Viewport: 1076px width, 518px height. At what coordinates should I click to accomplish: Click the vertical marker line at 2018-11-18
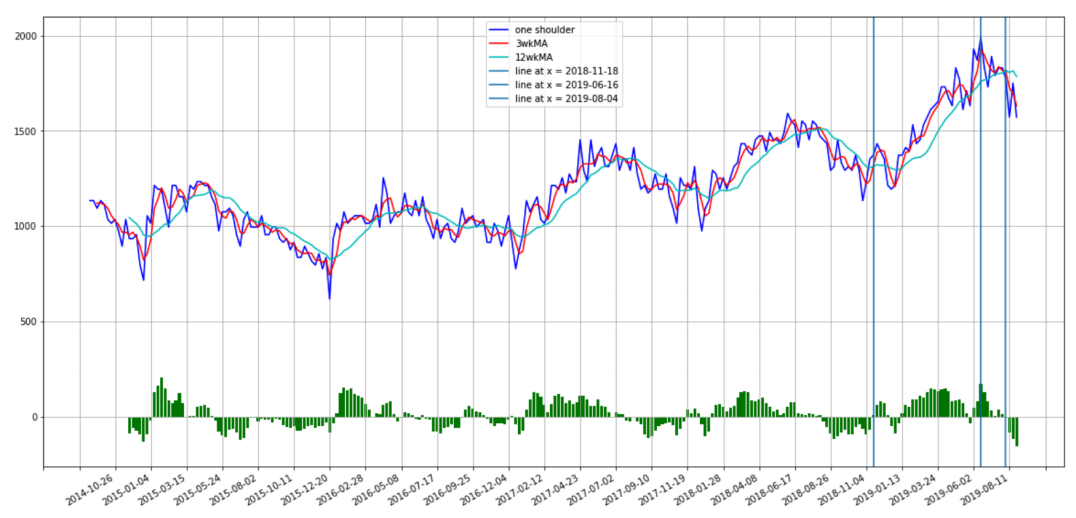pyautogui.click(x=874, y=242)
